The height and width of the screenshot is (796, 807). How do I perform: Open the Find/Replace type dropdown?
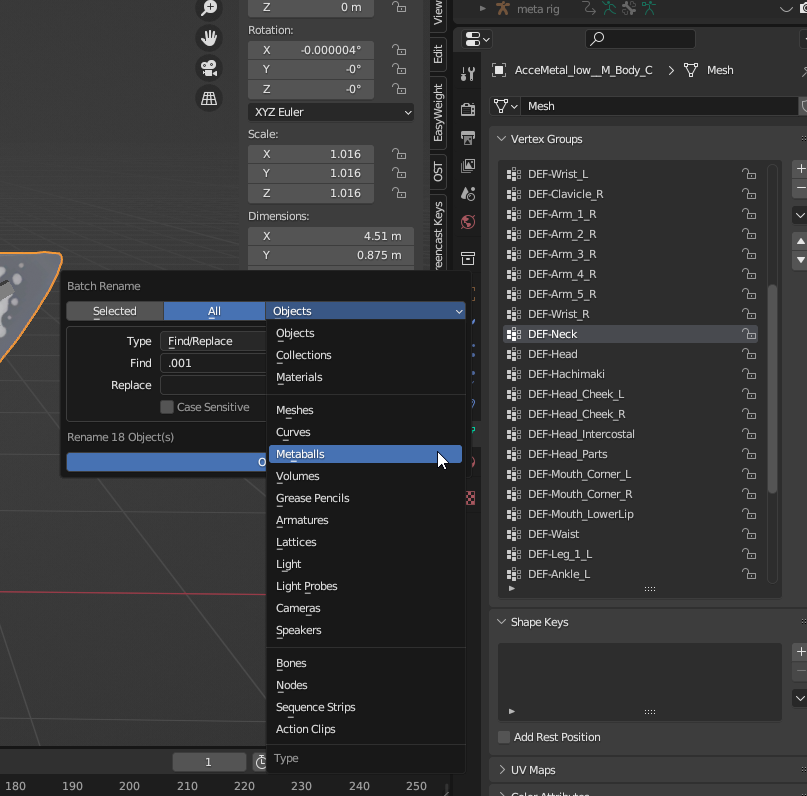pyautogui.click(x=213, y=341)
